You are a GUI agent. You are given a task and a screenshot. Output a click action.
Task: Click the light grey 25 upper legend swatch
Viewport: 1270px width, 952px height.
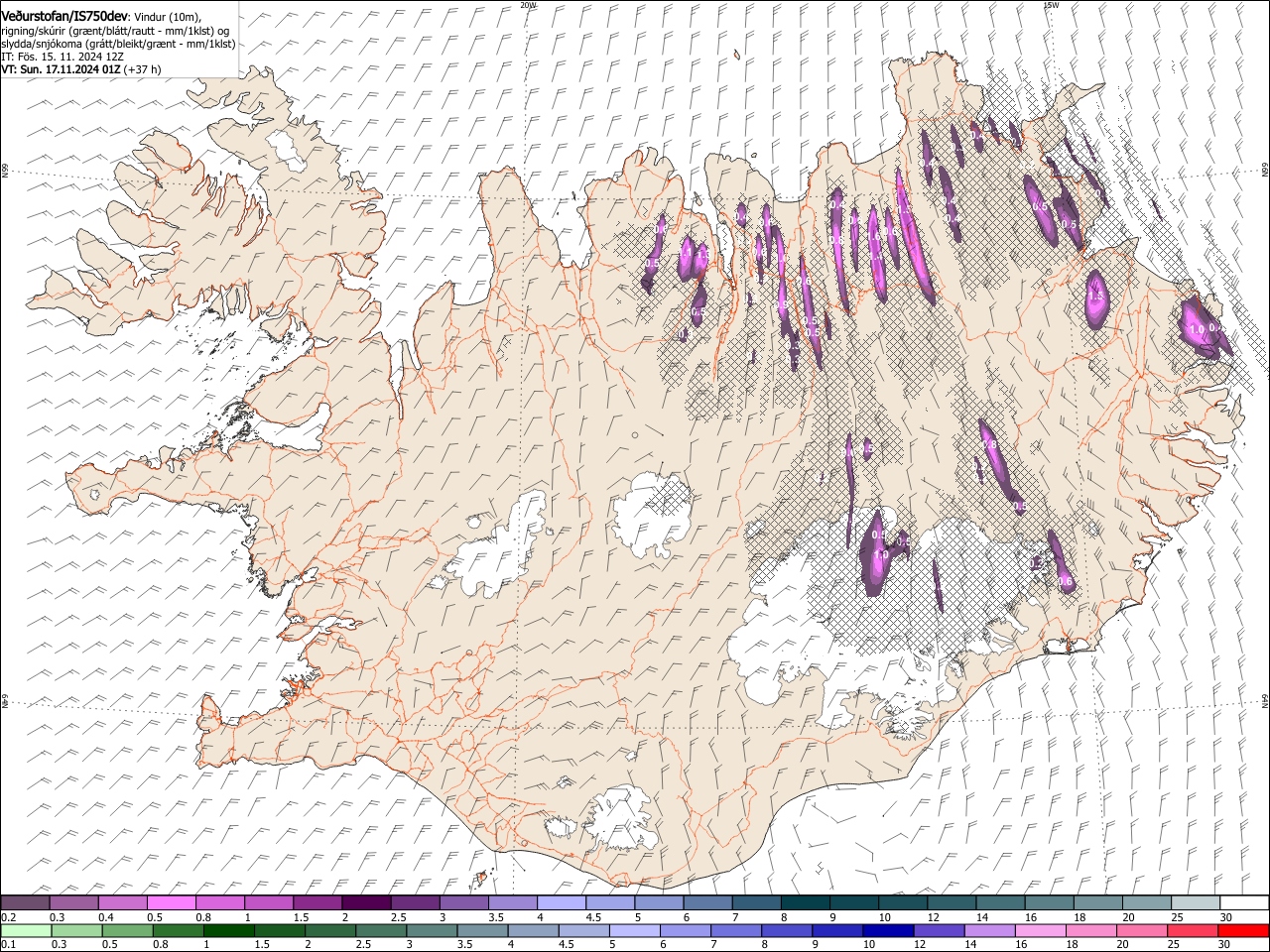[1195, 903]
